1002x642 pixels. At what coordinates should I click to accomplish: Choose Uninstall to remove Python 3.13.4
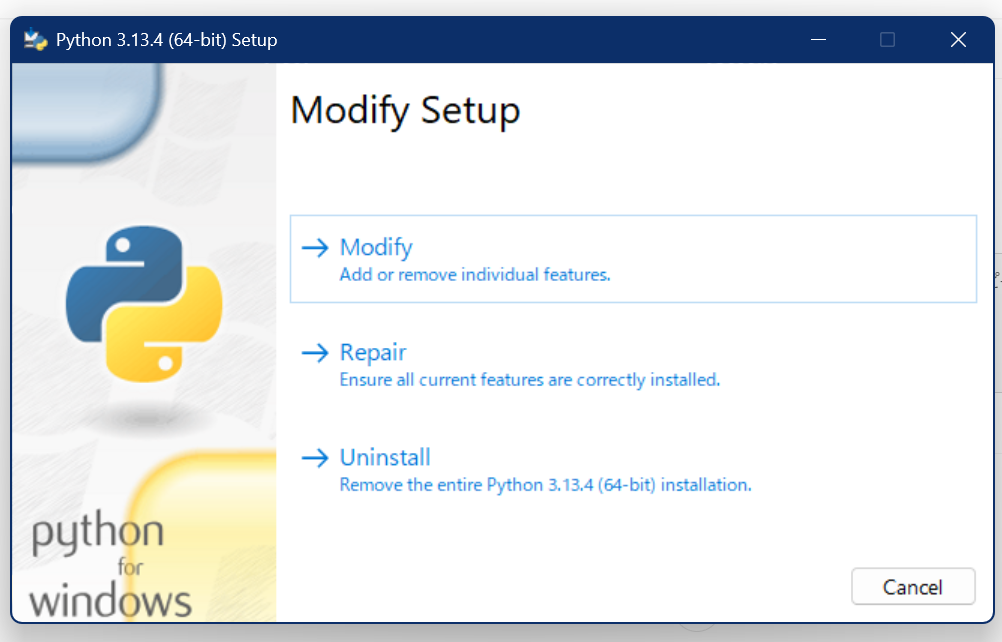click(x=633, y=470)
